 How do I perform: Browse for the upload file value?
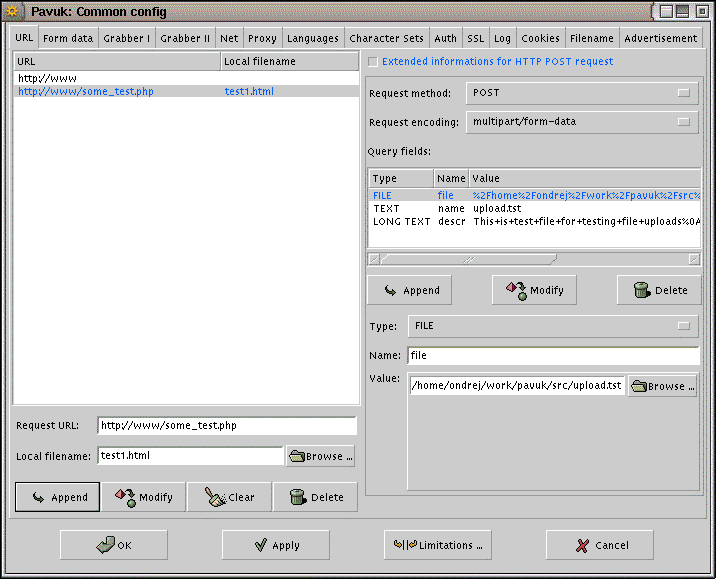coord(662,386)
